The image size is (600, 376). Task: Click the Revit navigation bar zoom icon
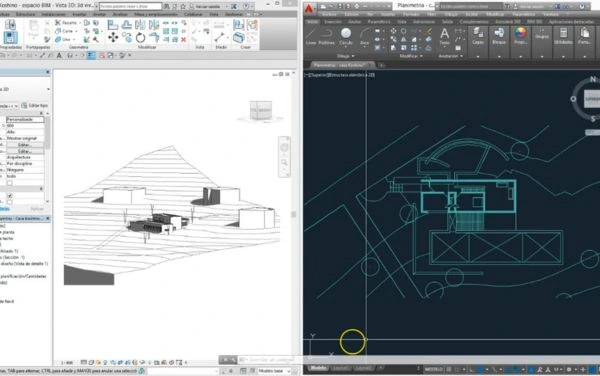pos(284,163)
